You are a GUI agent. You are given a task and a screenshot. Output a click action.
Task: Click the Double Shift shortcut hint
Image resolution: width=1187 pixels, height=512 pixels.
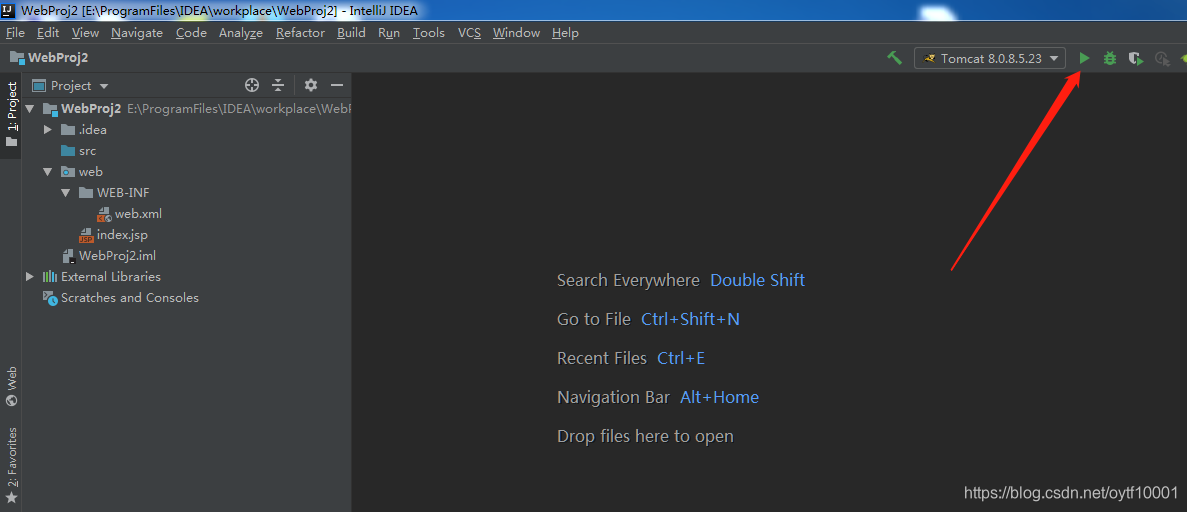point(757,280)
